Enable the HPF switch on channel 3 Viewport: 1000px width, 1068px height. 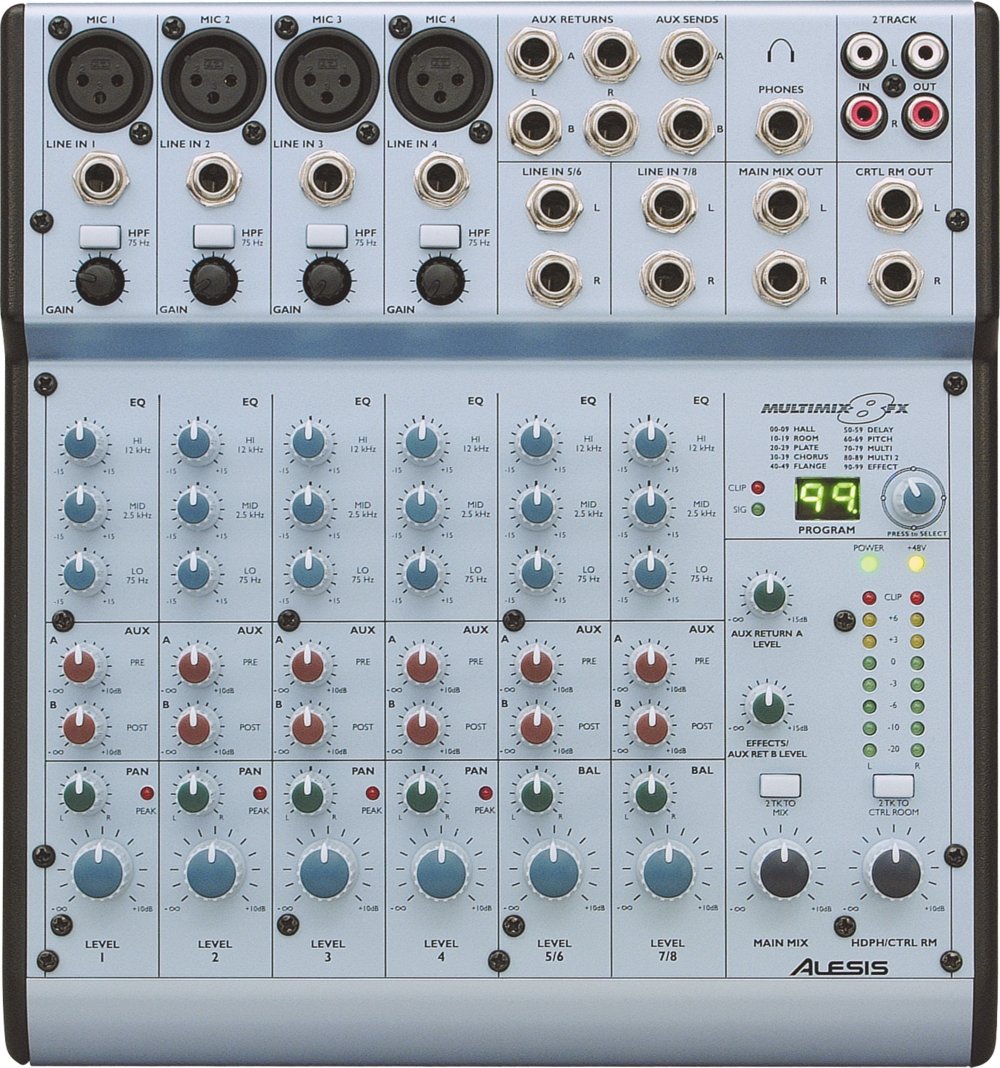coord(327,236)
